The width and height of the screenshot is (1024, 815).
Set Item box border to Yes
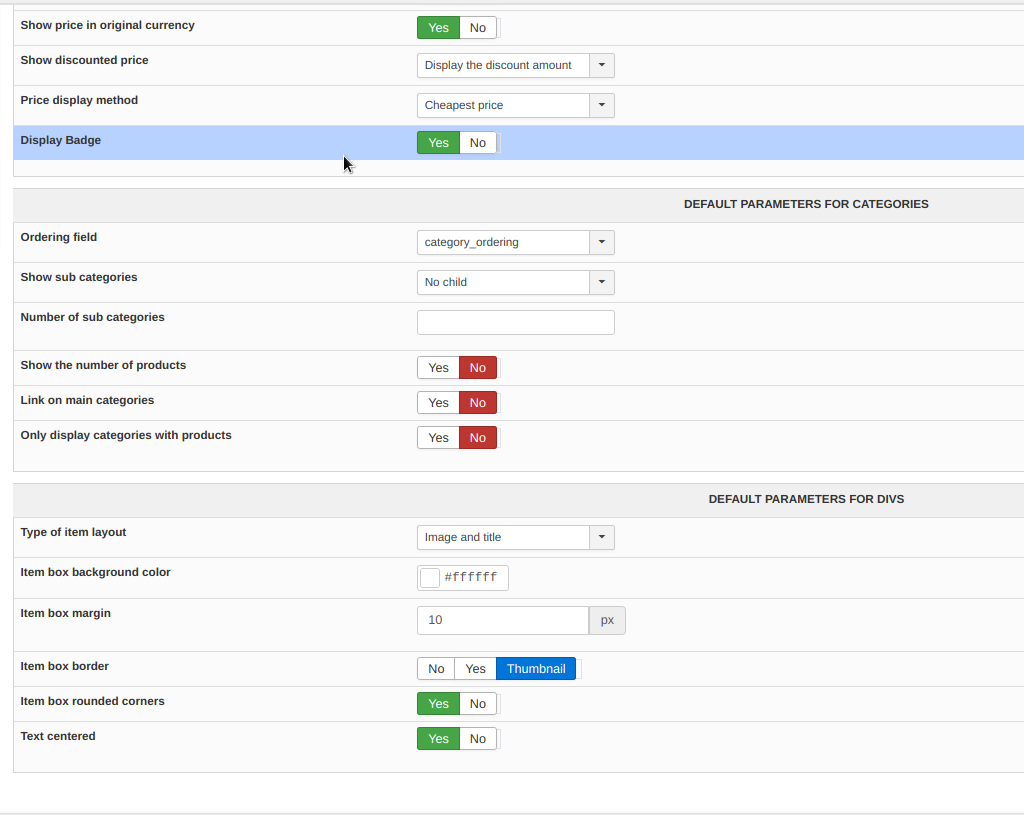475,669
